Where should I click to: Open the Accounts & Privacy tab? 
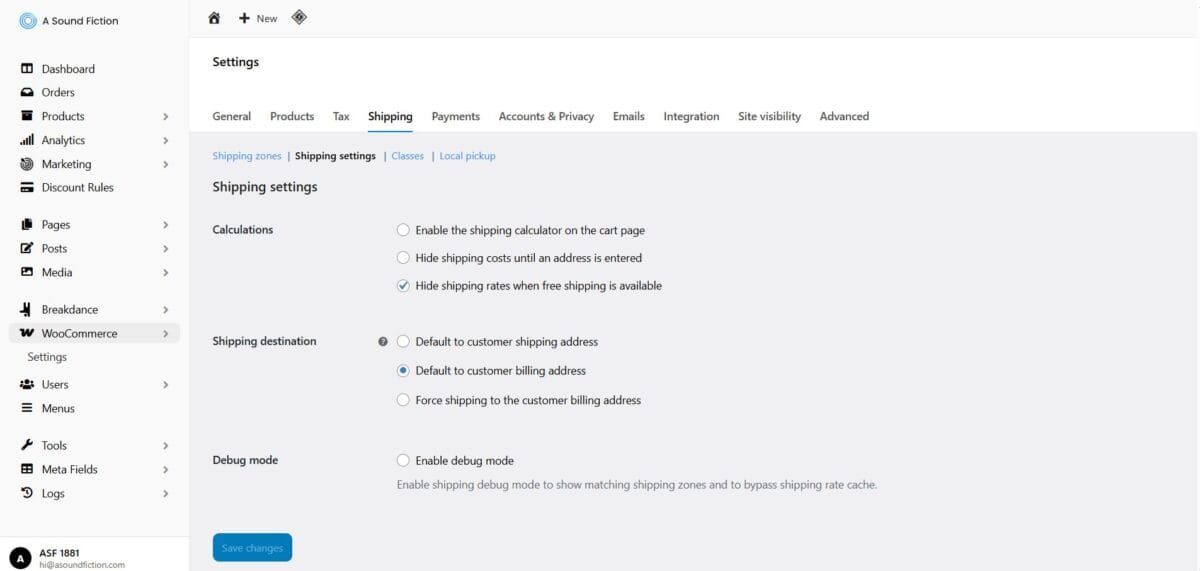click(x=546, y=116)
